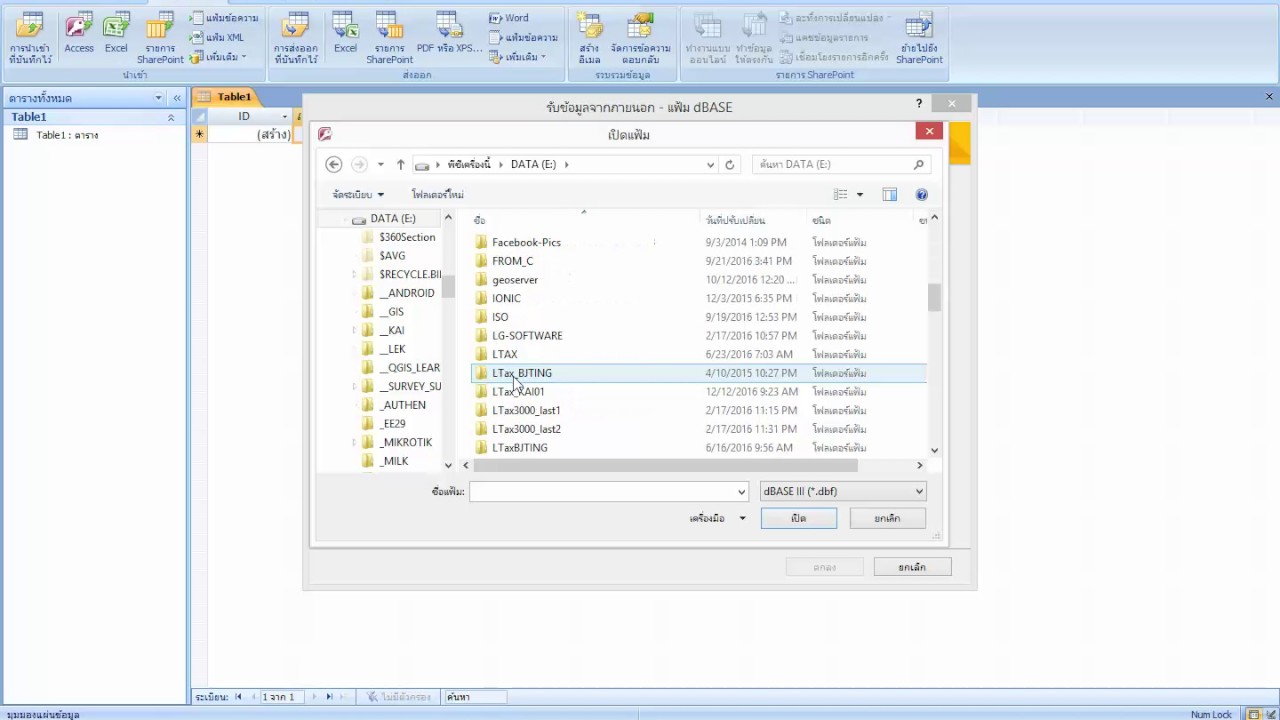The height and width of the screenshot is (720, 1280).
Task: Select the LG-SOFTWARE folder
Action: coord(527,335)
